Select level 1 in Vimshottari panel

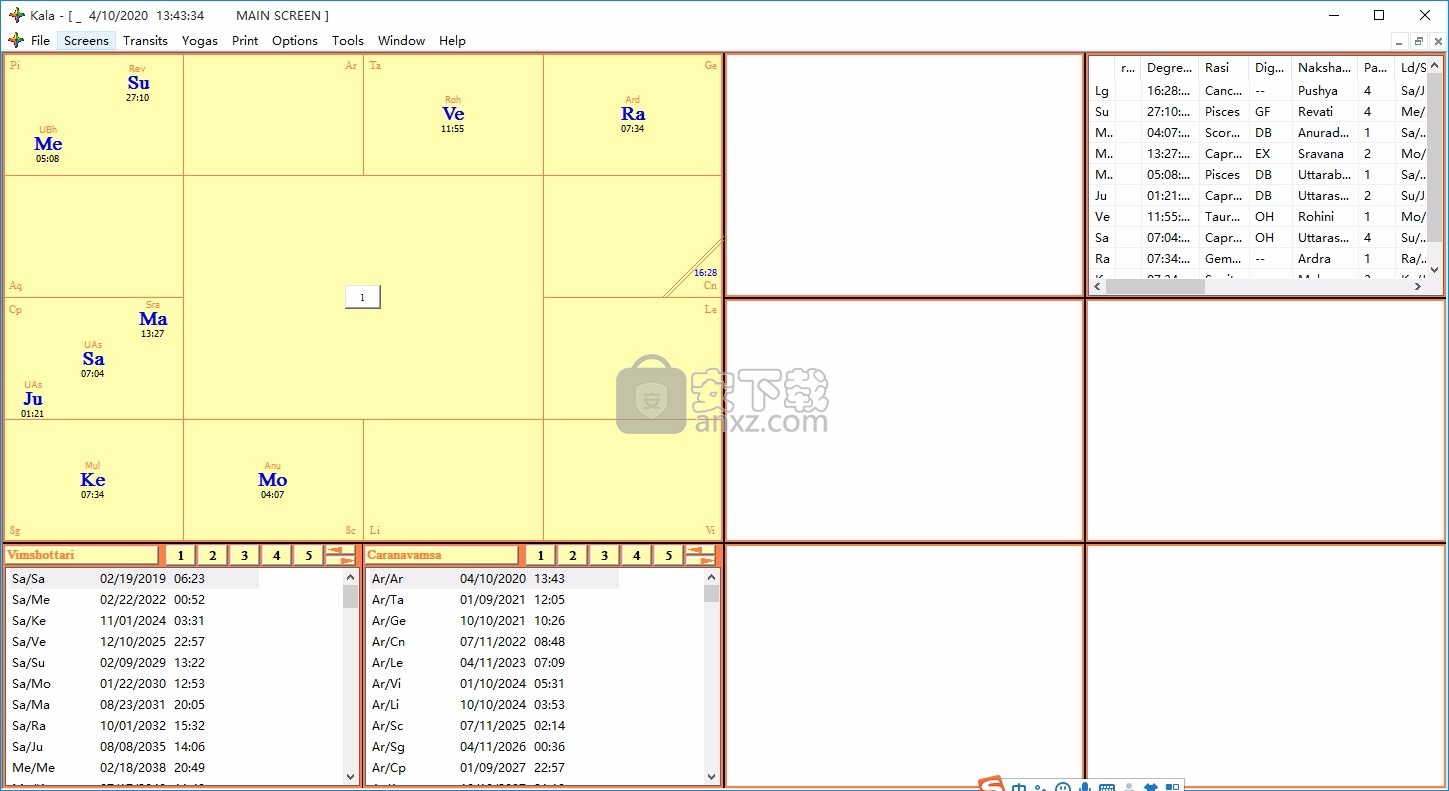180,556
